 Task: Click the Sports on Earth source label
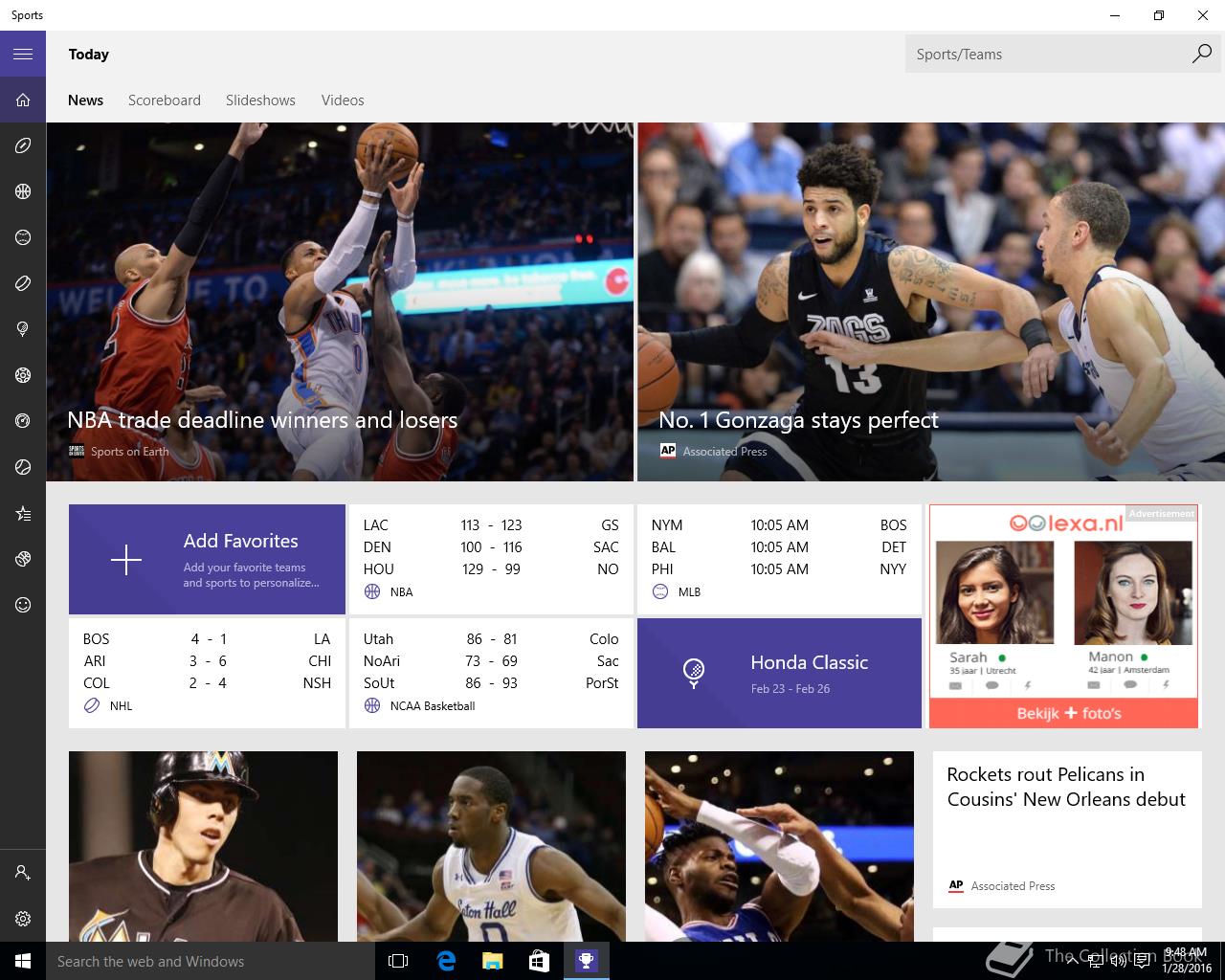coord(129,452)
